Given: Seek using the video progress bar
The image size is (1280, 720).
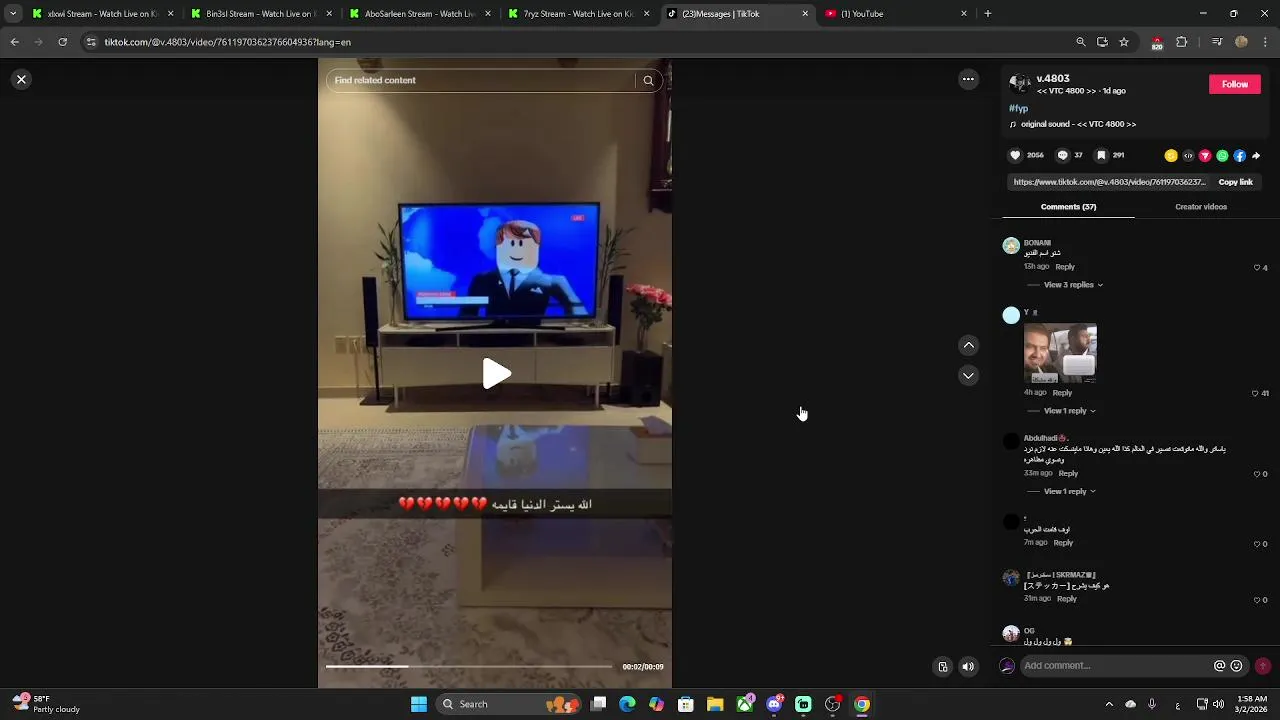Looking at the screenshot, I should (x=468, y=666).
